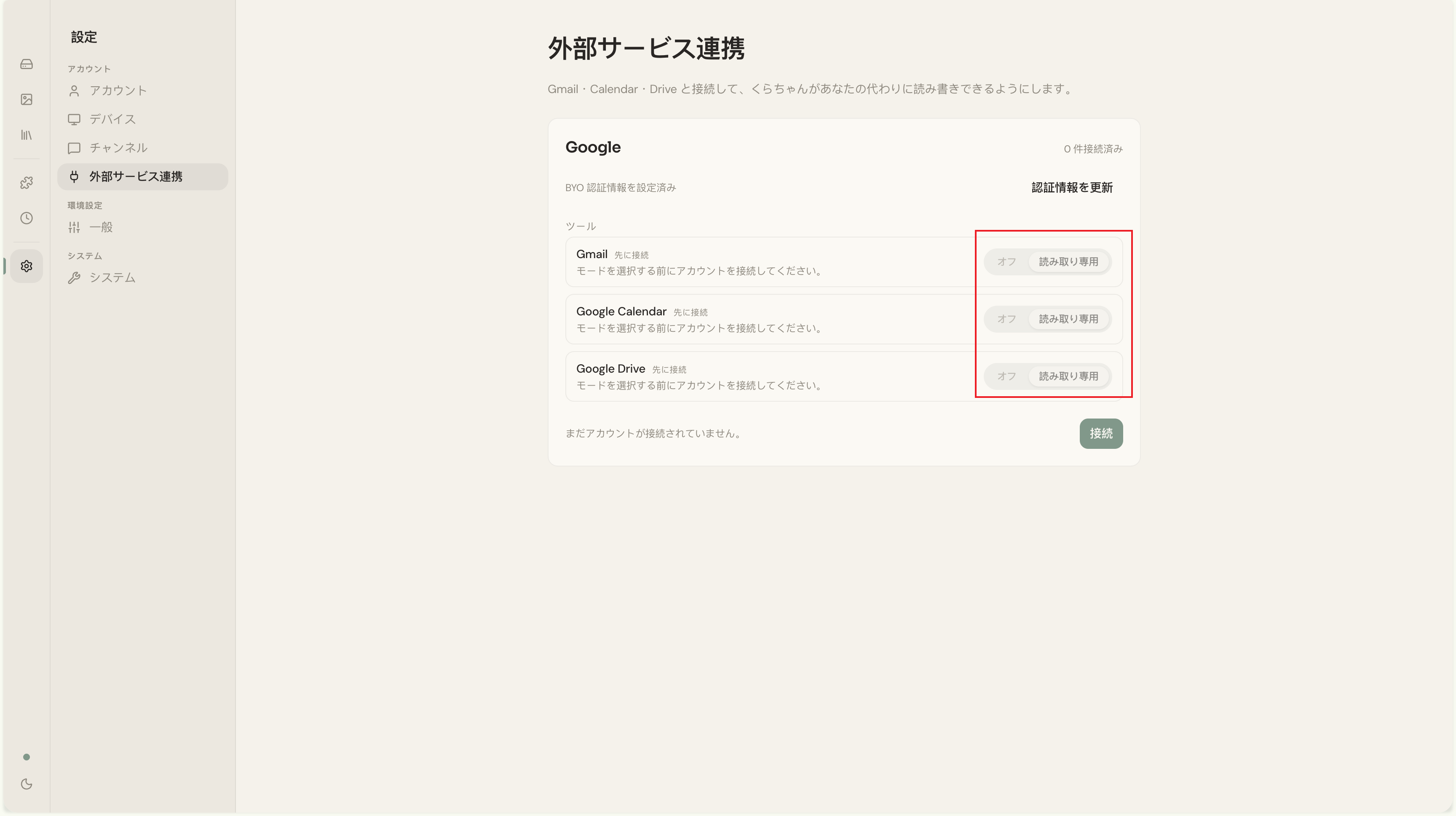Set Google Drive mode to オフ
Image resolution: width=1456 pixels, height=816 pixels.
[x=1006, y=376]
